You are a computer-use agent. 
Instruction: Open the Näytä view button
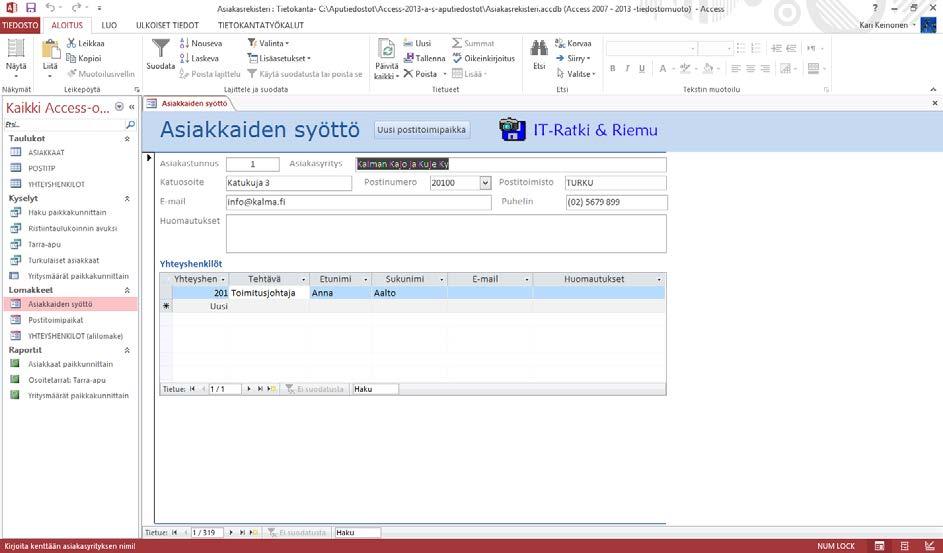pos(16,58)
